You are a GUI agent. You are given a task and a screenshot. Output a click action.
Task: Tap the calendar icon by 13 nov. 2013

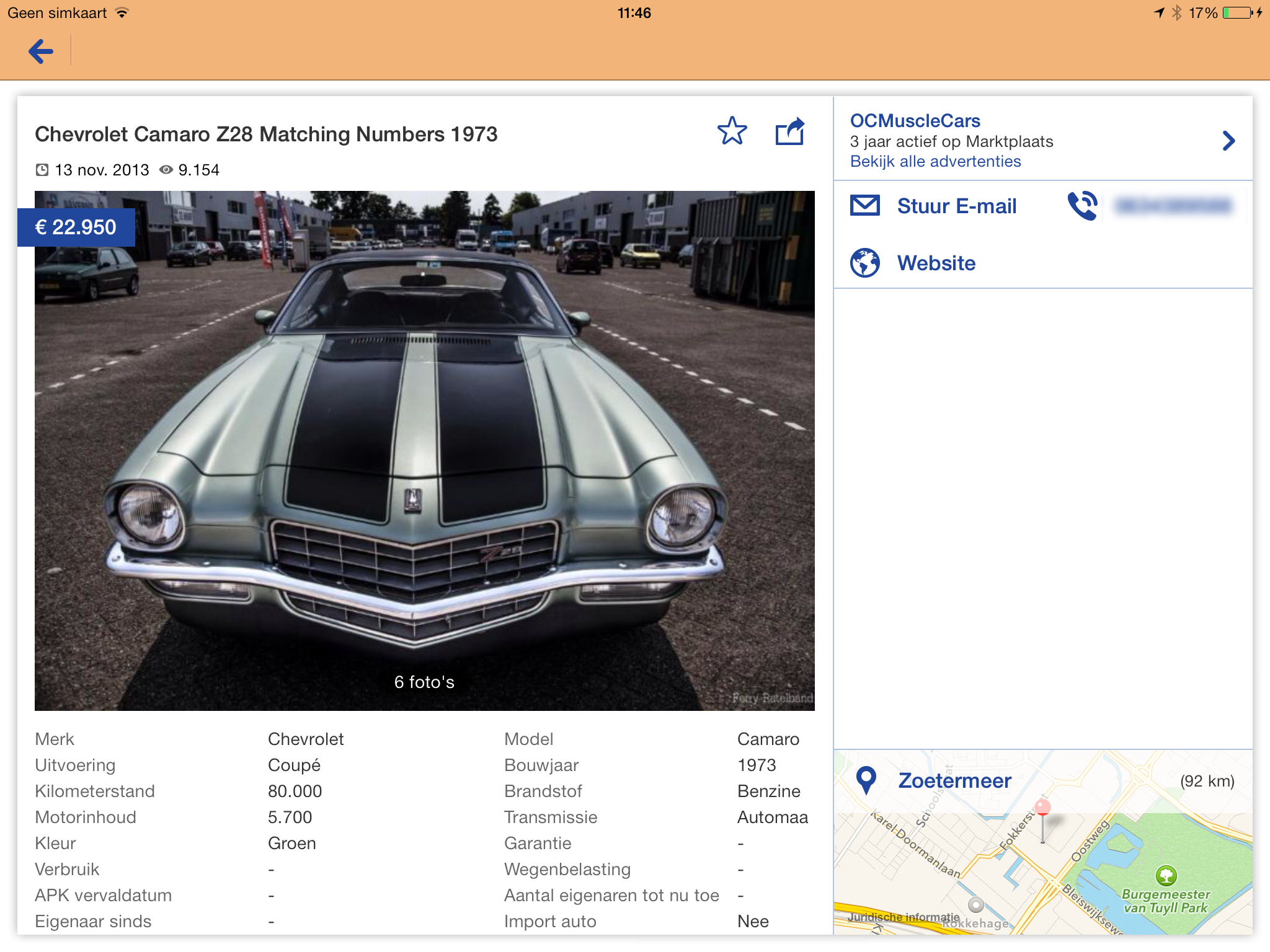coord(42,170)
